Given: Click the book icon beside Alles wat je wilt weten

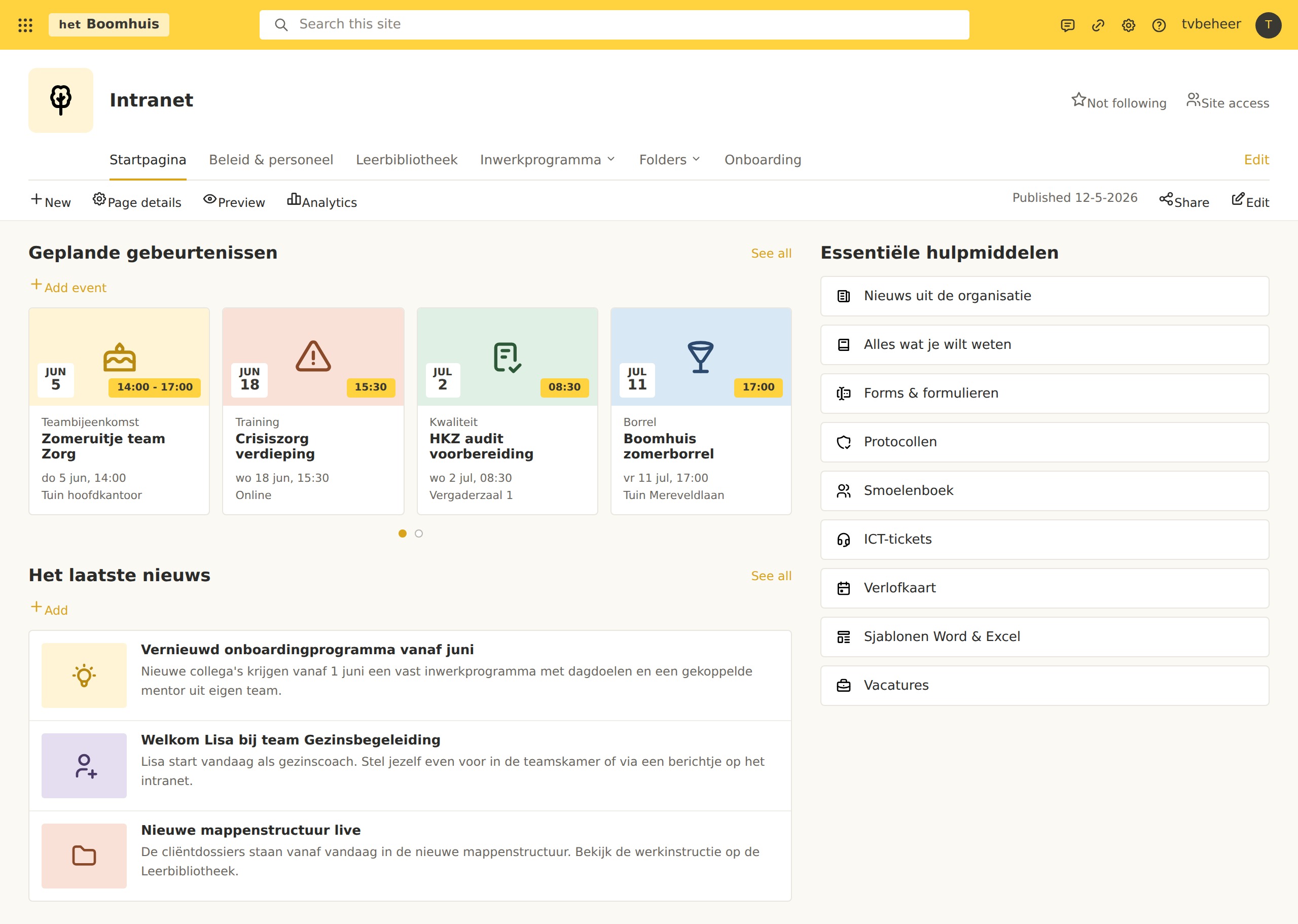Looking at the screenshot, I should point(844,345).
